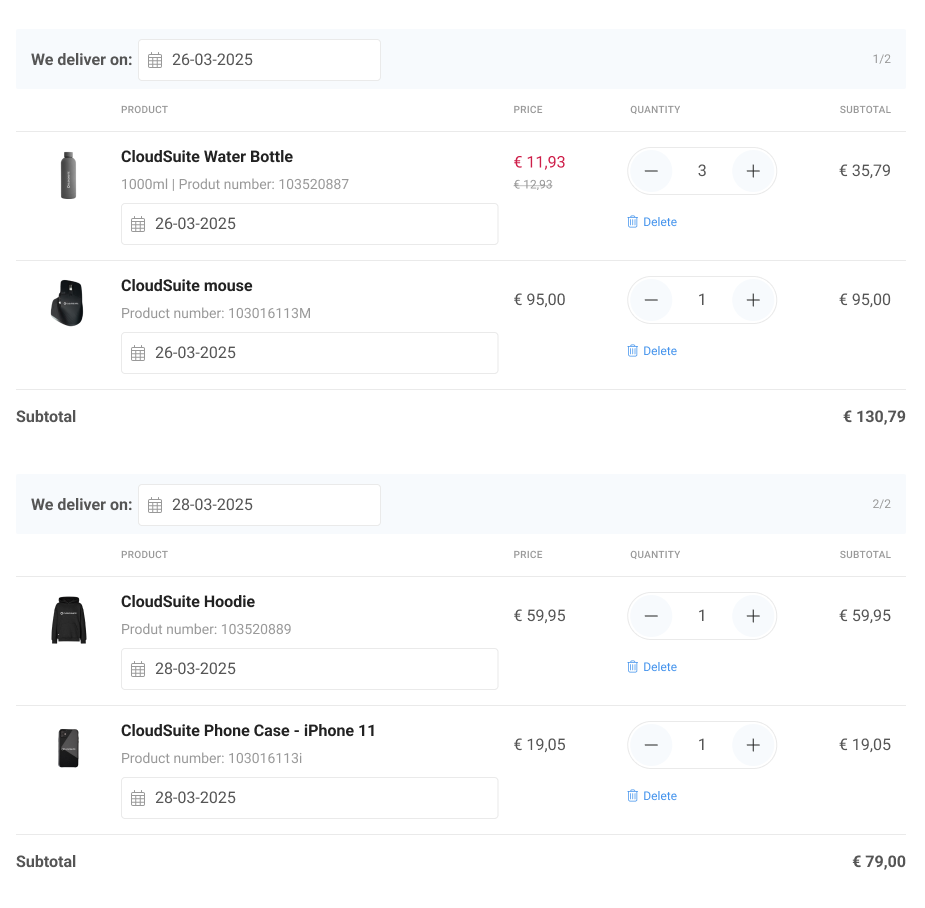The height and width of the screenshot is (908, 925).
Task: Increase CloudSuite Hoodie quantity
Action: click(x=753, y=616)
